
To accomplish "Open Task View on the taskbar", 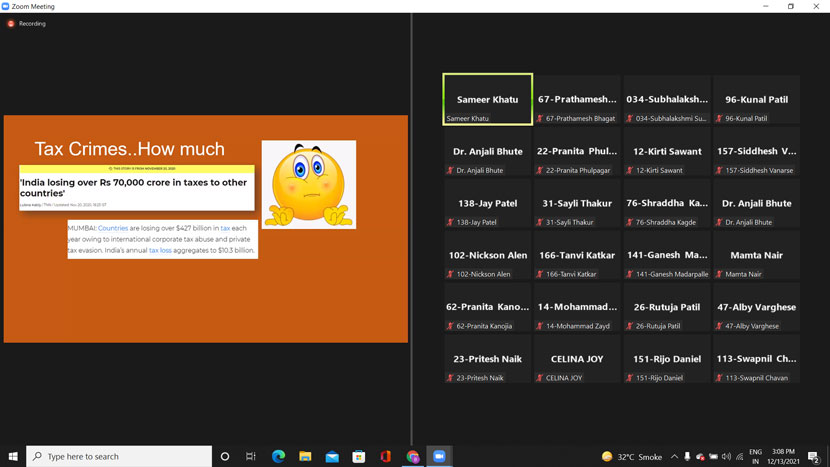I will point(251,456).
